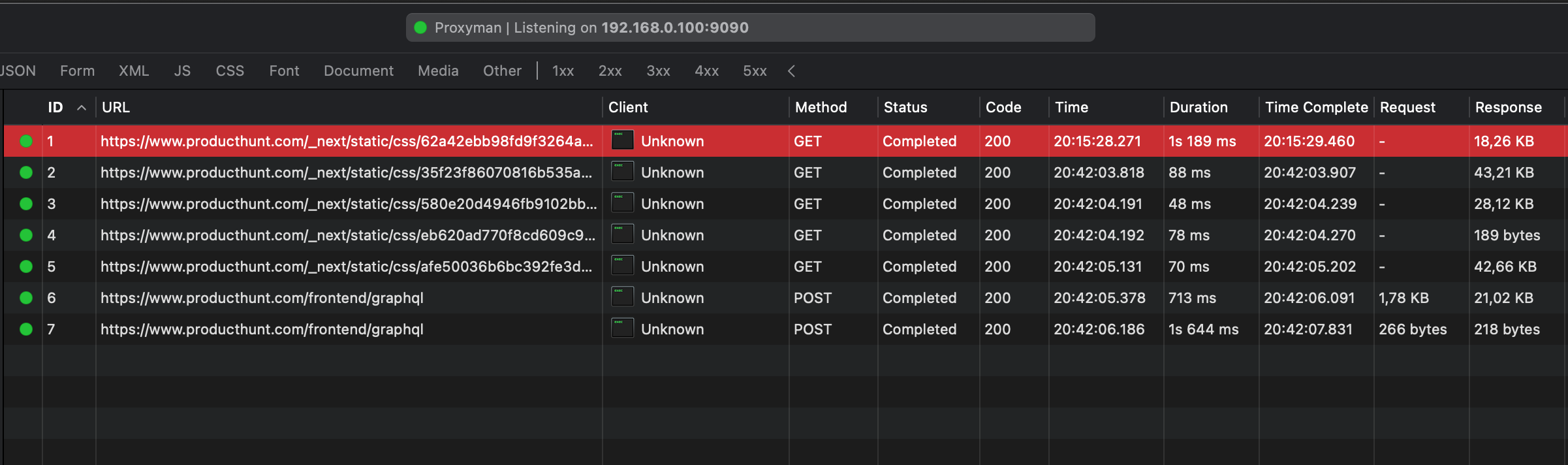Filter requests by Document type
This screenshot has width=1568, height=465.
pyautogui.click(x=358, y=71)
